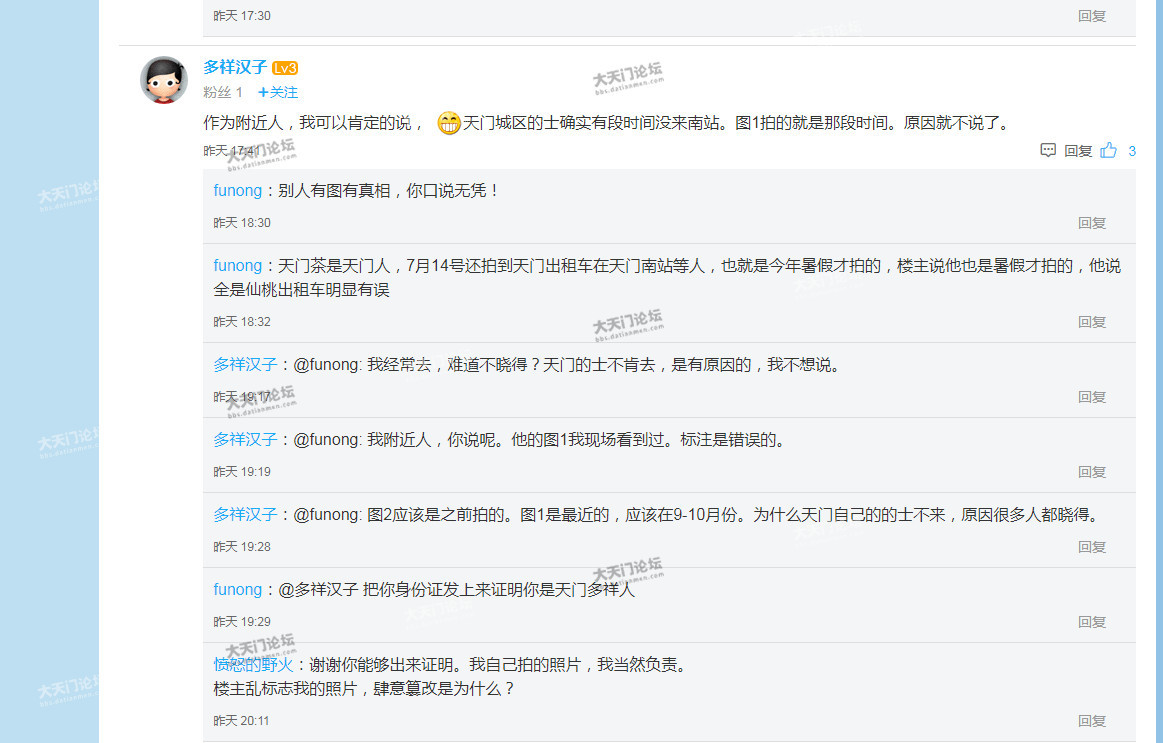Reply to funong's 19:29 comment
Image resolution: width=1163 pixels, height=743 pixels.
tap(1092, 622)
